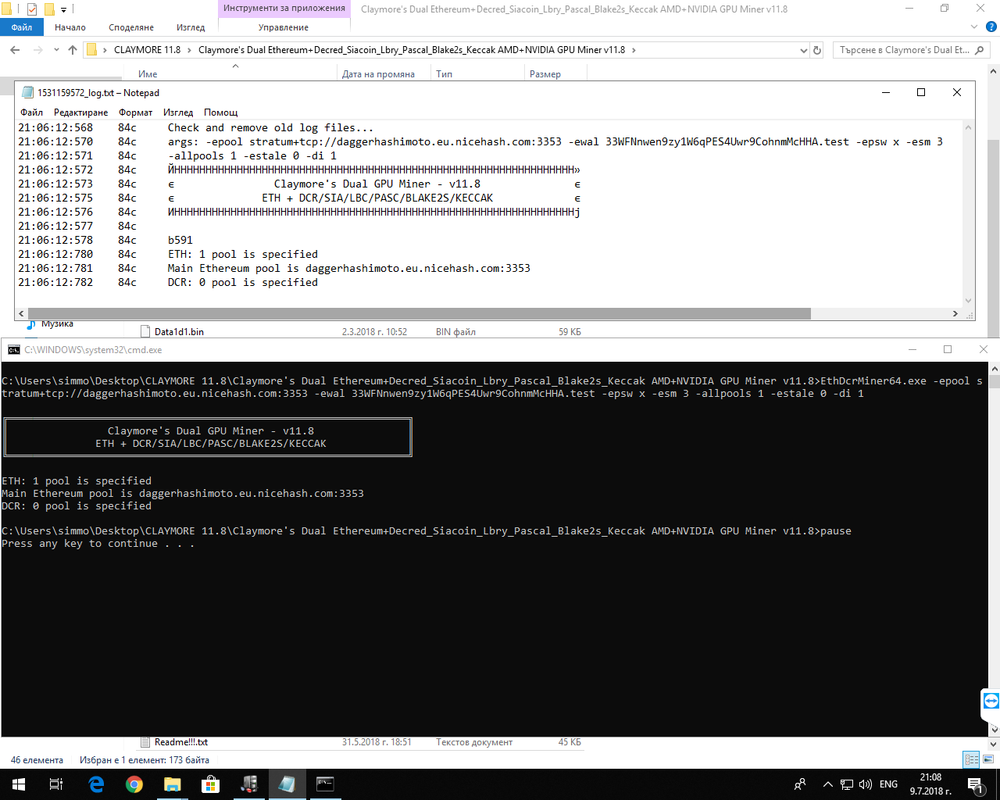Image resolution: width=1000 pixels, height=800 pixels.
Task: Launch Google Chrome from taskbar
Action: click(134, 784)
